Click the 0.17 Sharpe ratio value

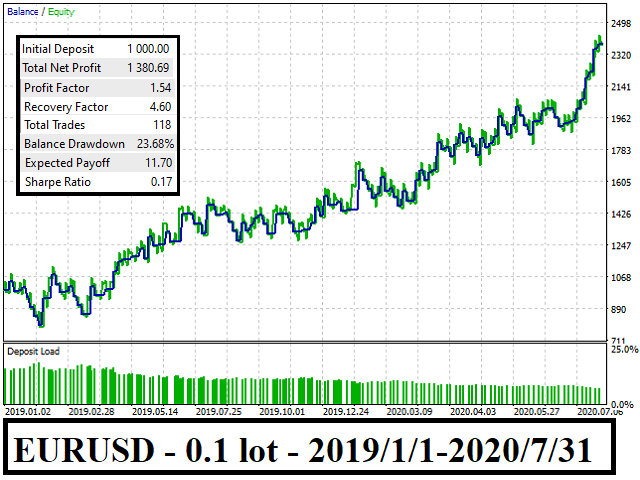tap(162, 182)
